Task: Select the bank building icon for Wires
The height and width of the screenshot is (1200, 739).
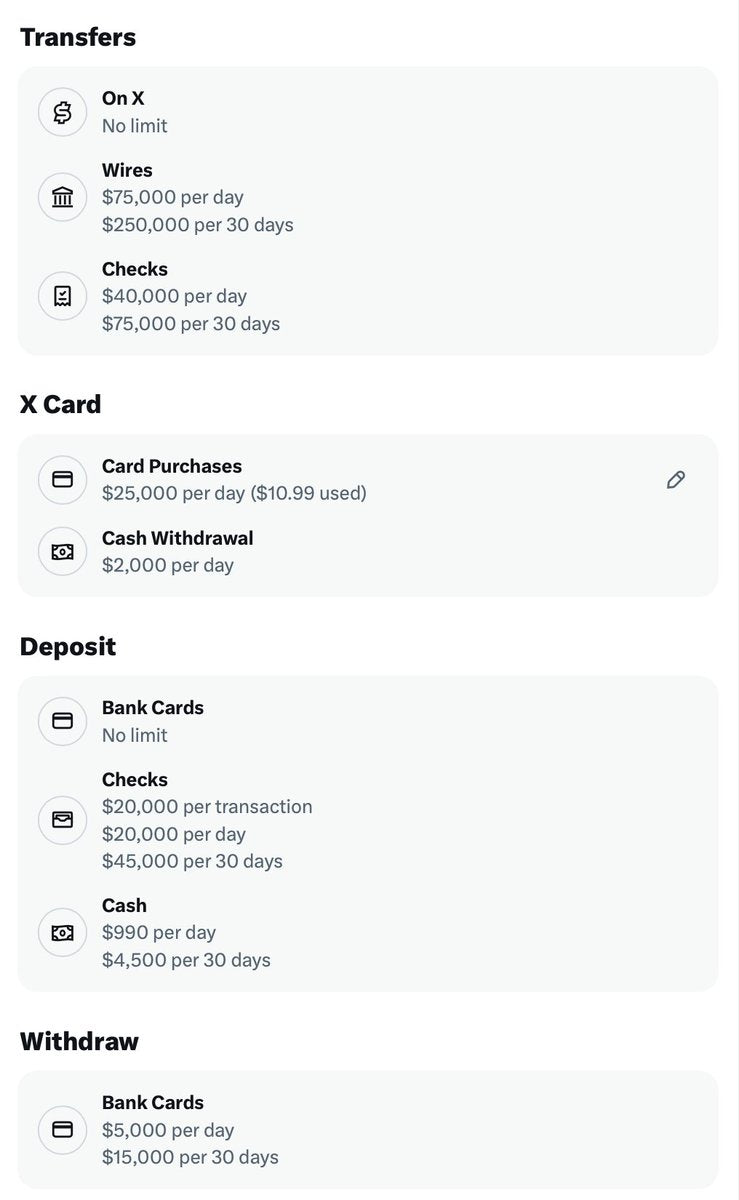Action: pyautogui.click(x=62, y=197)
